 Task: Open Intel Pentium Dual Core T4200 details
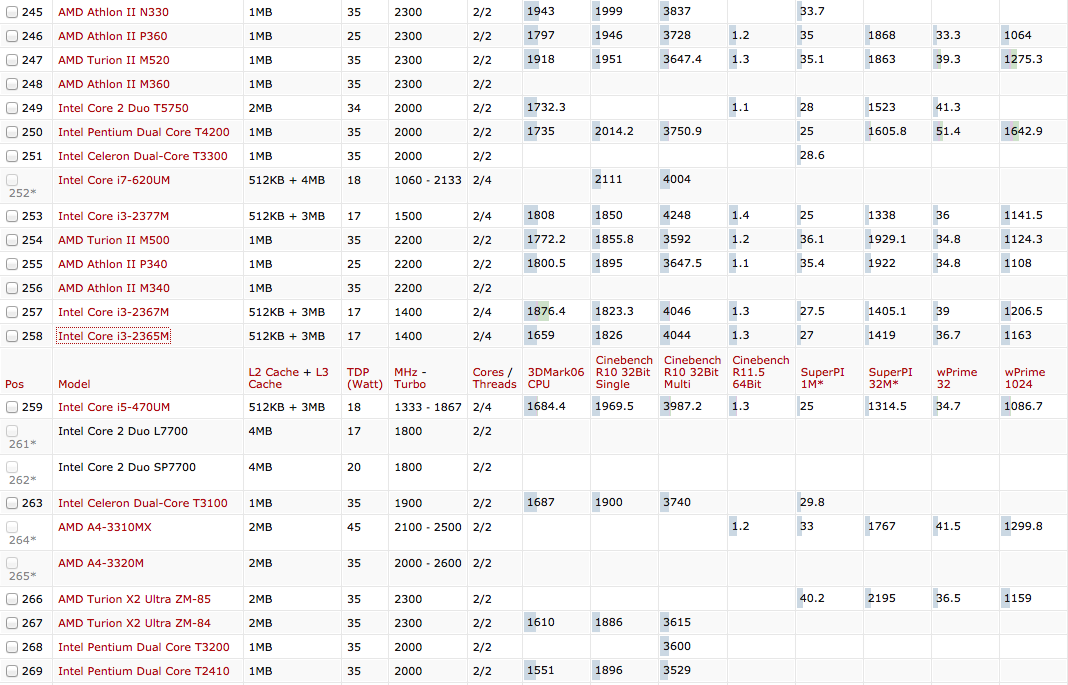143,132
